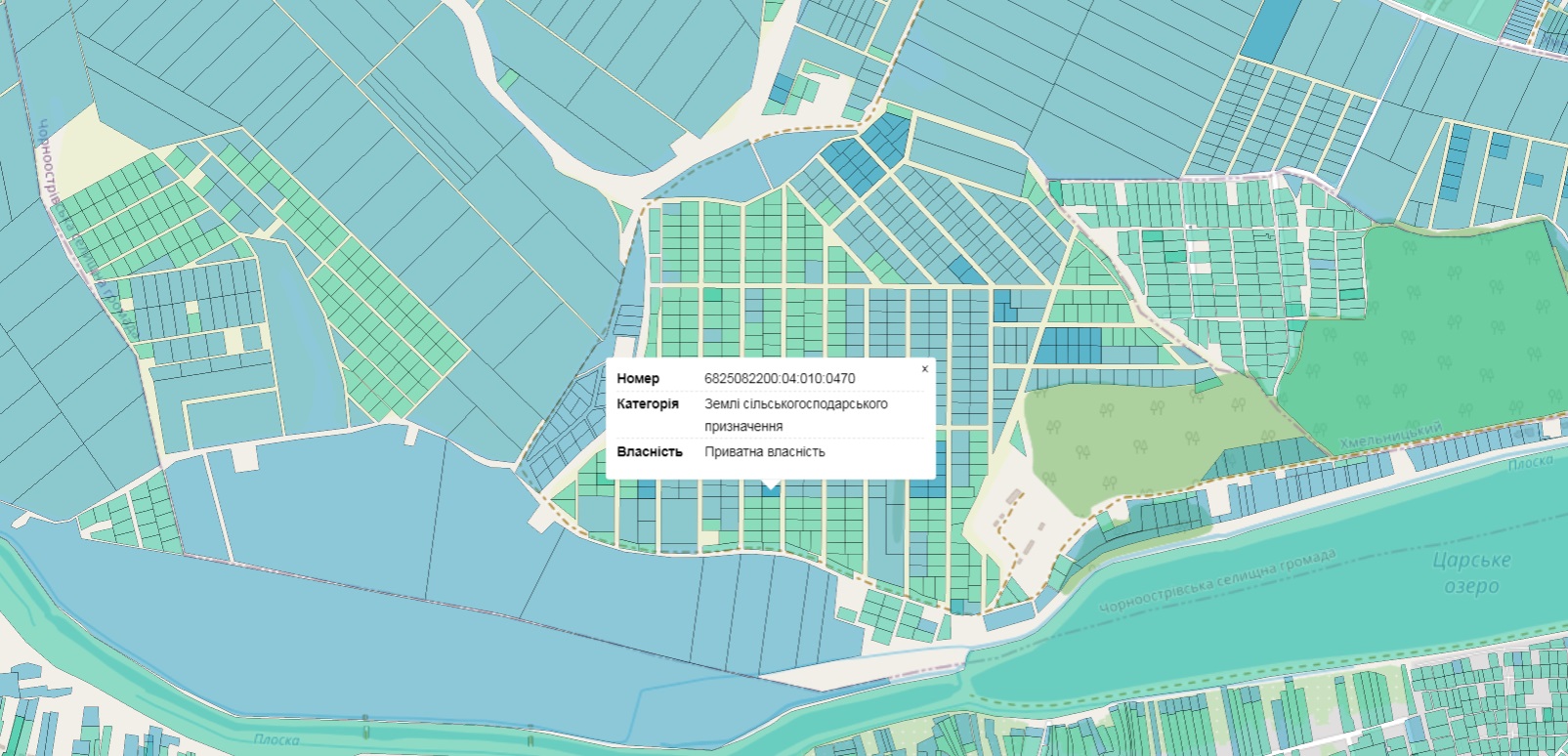Click the 'Номер' field label
The height and width of the screenshot is (756, 1568).
(638, 378)
